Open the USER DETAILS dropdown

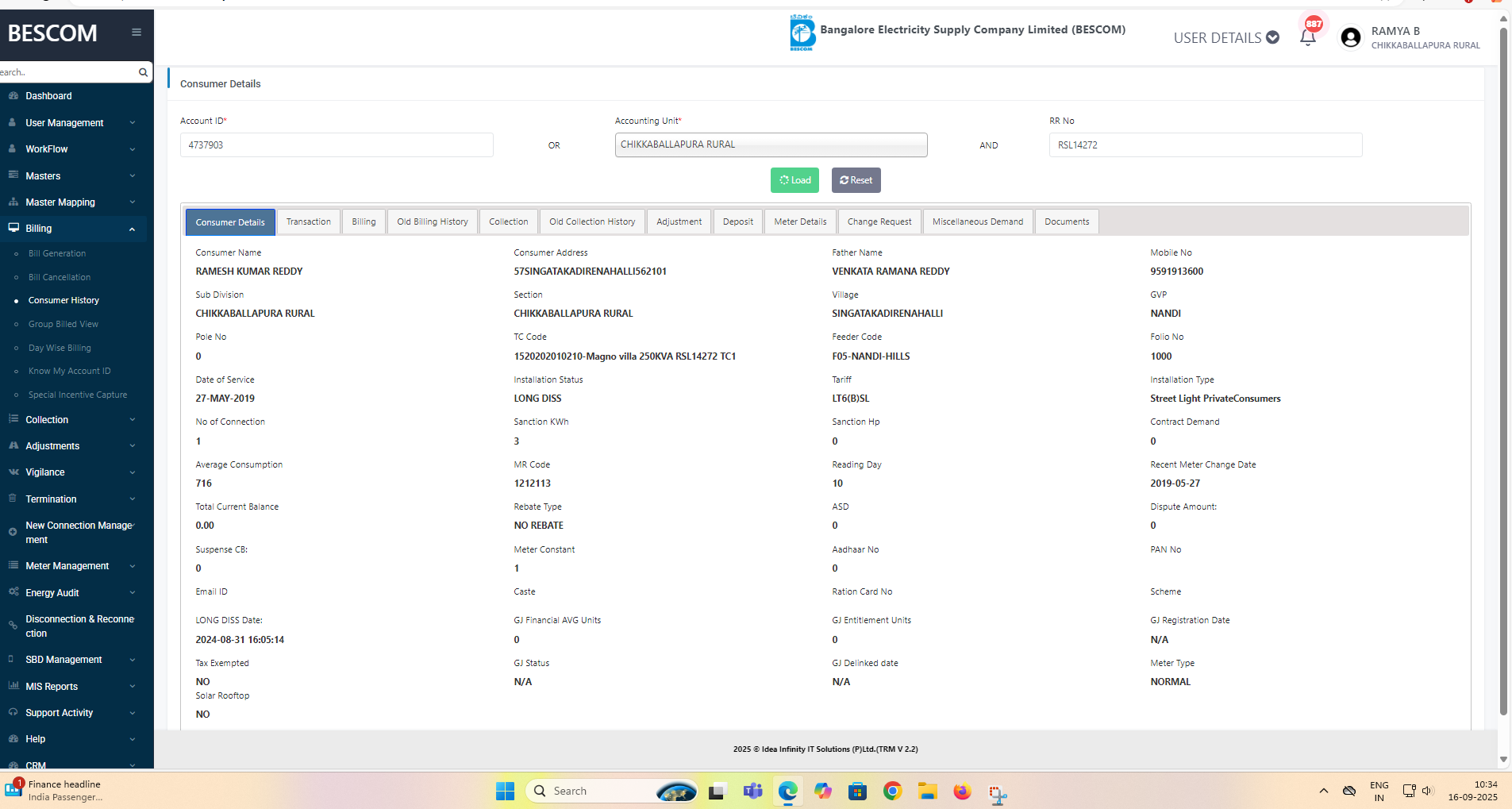tap(1226, 37)
